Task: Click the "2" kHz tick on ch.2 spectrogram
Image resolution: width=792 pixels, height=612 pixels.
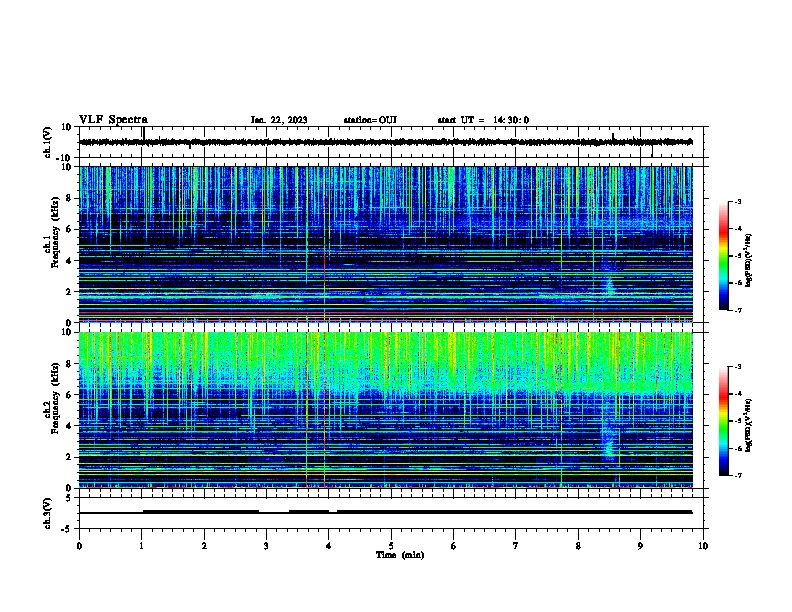Action: [70, 457]
